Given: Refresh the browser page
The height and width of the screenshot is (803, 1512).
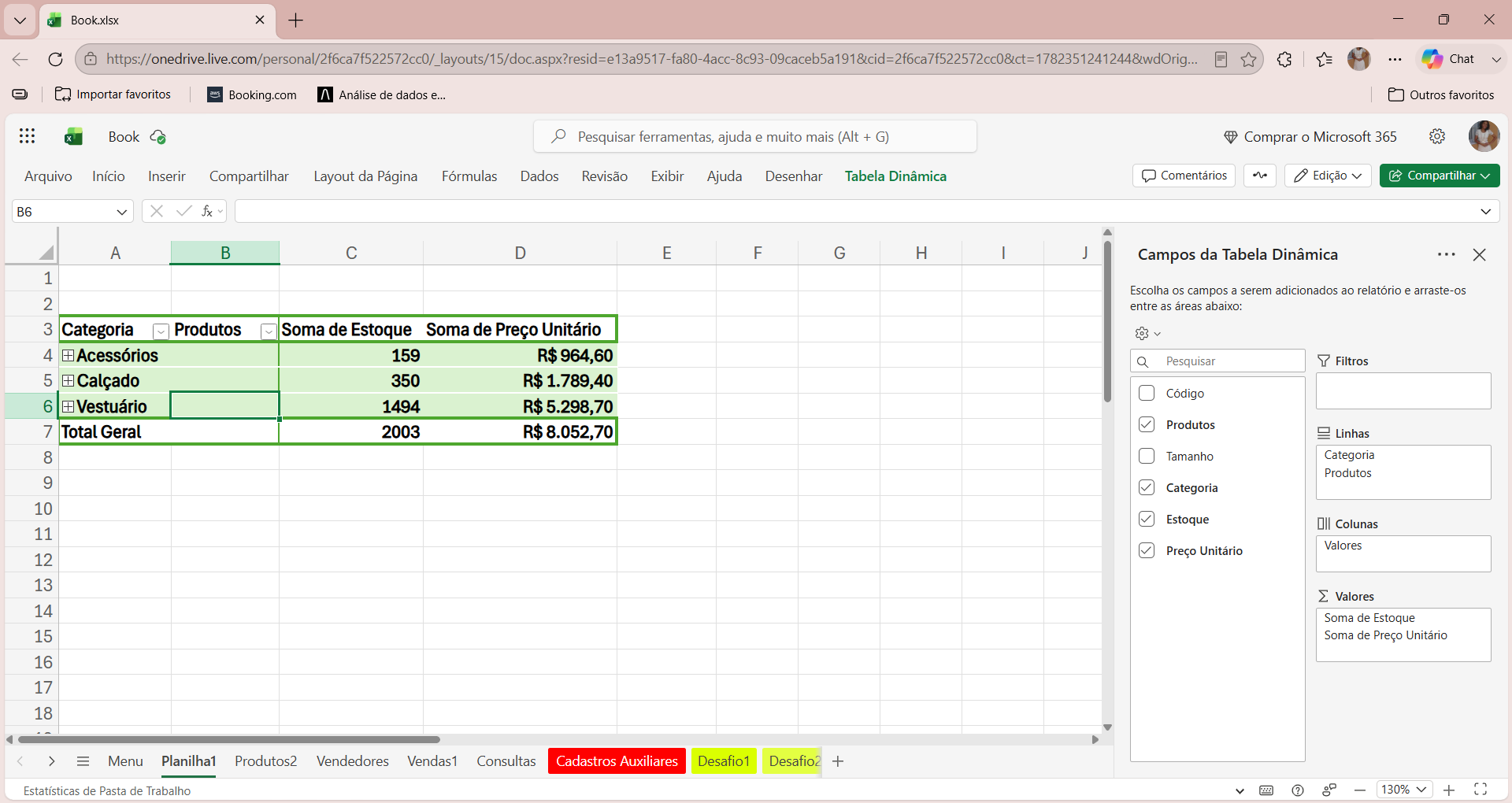Looking at the screenshot, I should click(55, 59).
